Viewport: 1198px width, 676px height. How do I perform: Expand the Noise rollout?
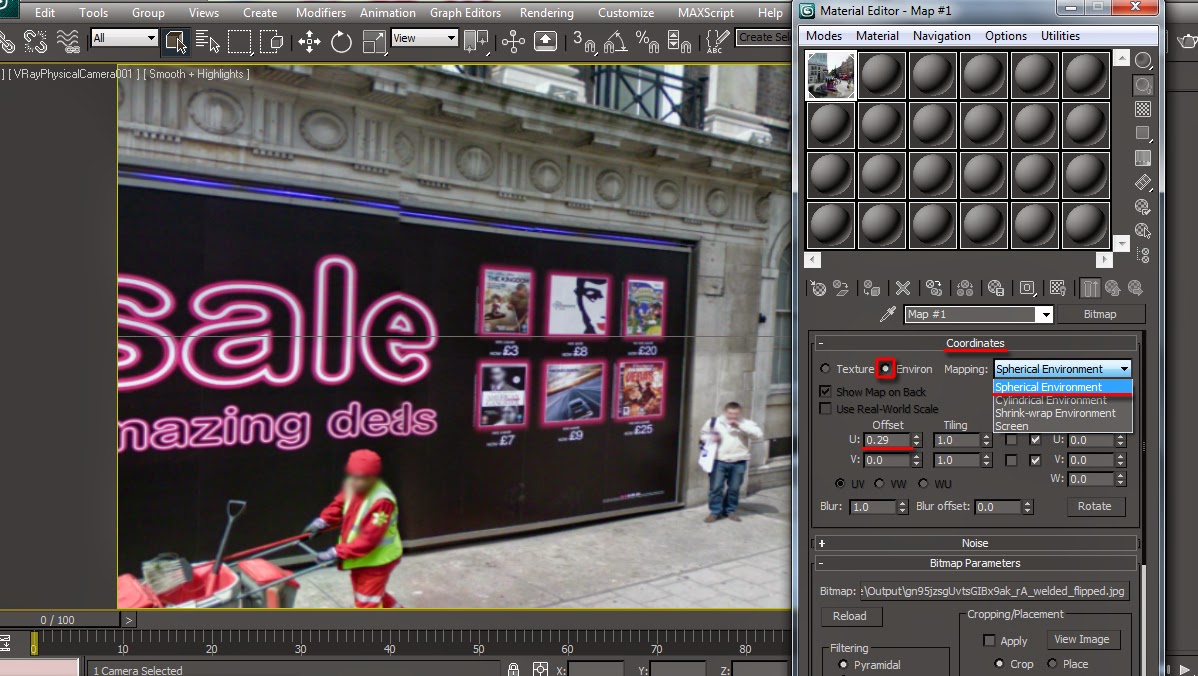coord(975,542)
